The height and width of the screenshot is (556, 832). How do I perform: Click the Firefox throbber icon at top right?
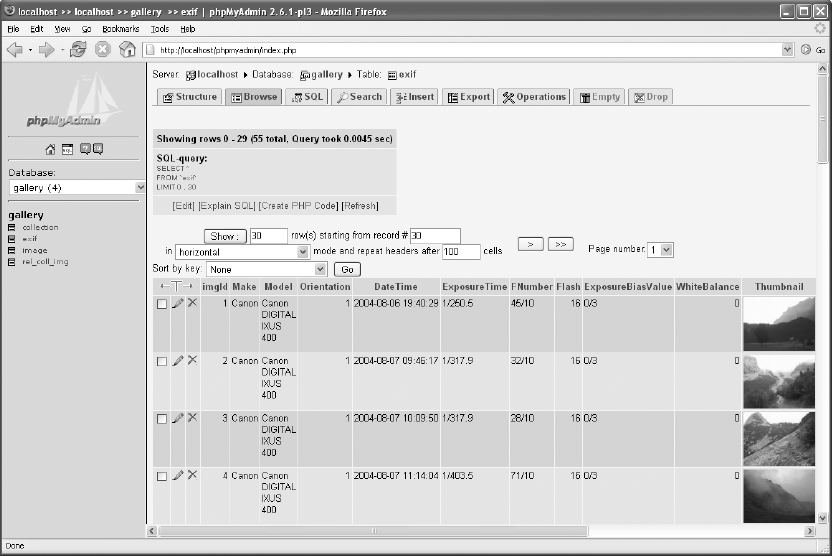820,28
